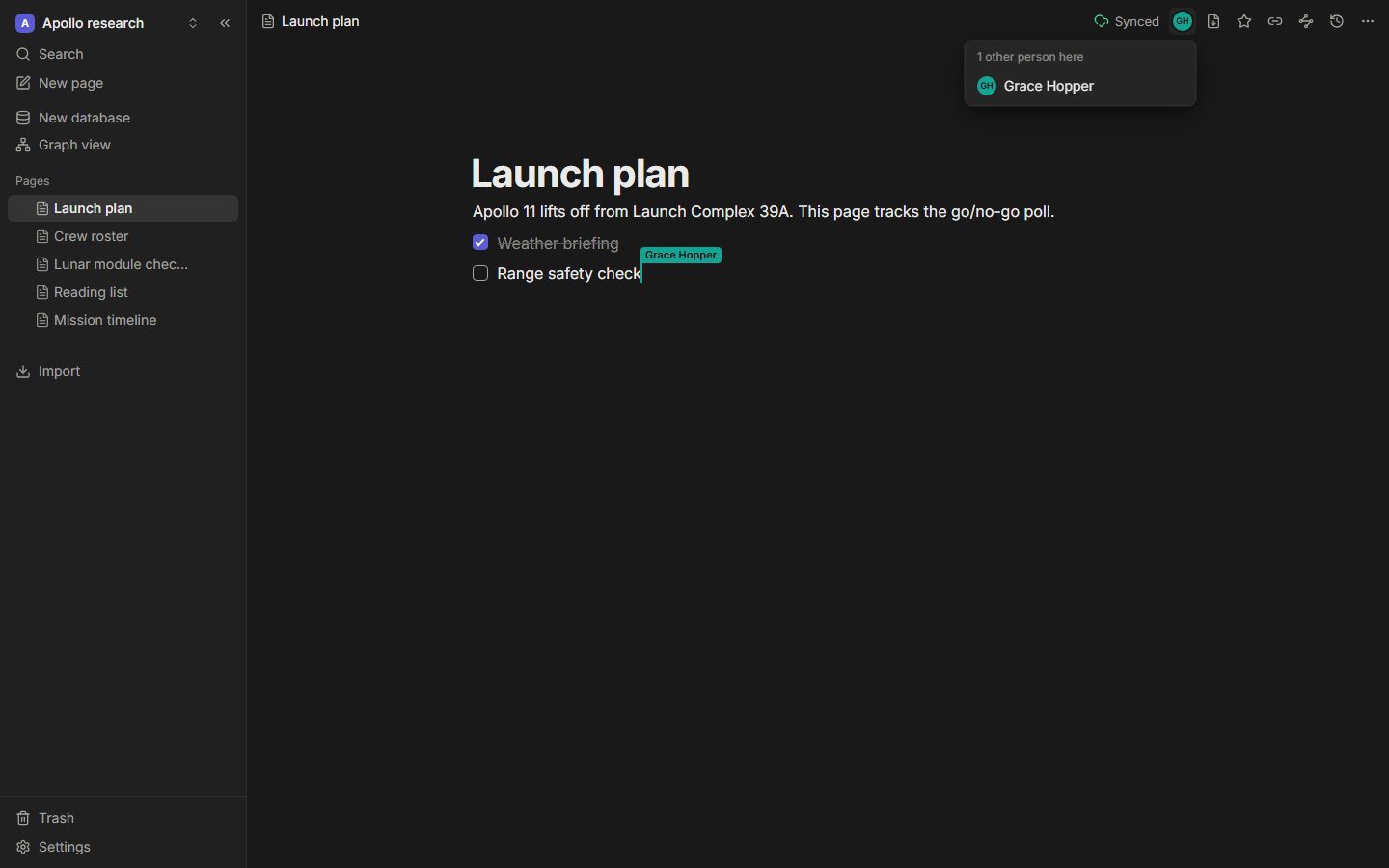Viewport: 1389px width, 868px height.
Task: Open the Crew roster page
Action: tap(123, 236)
